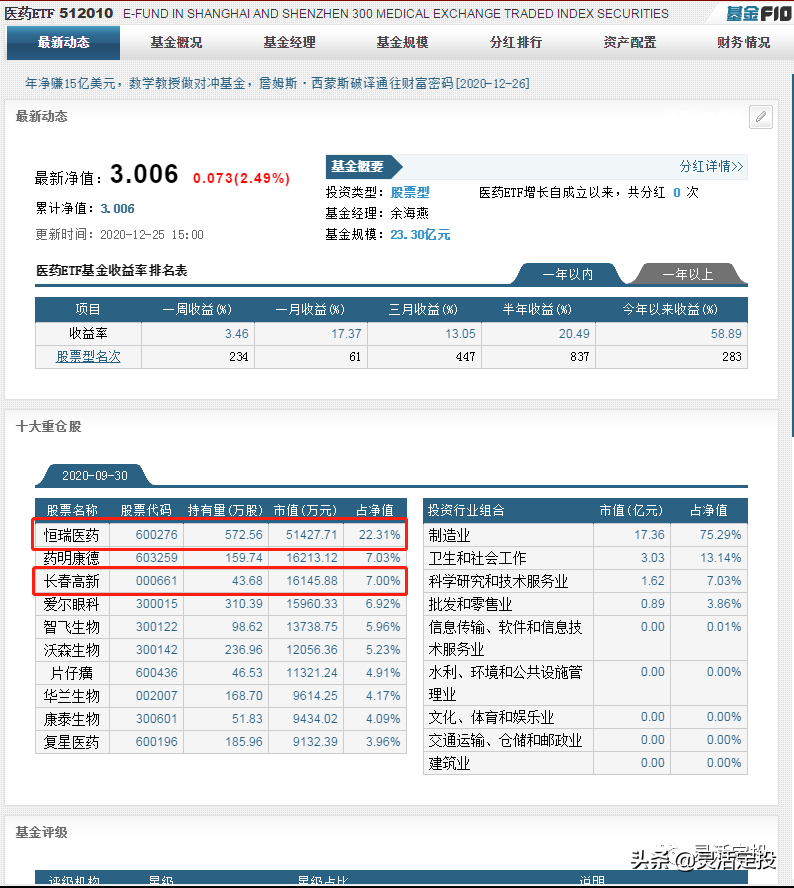Click the stock name 长春高新
This screenshot has width=794, height=888.
click(x=71, y=581)
